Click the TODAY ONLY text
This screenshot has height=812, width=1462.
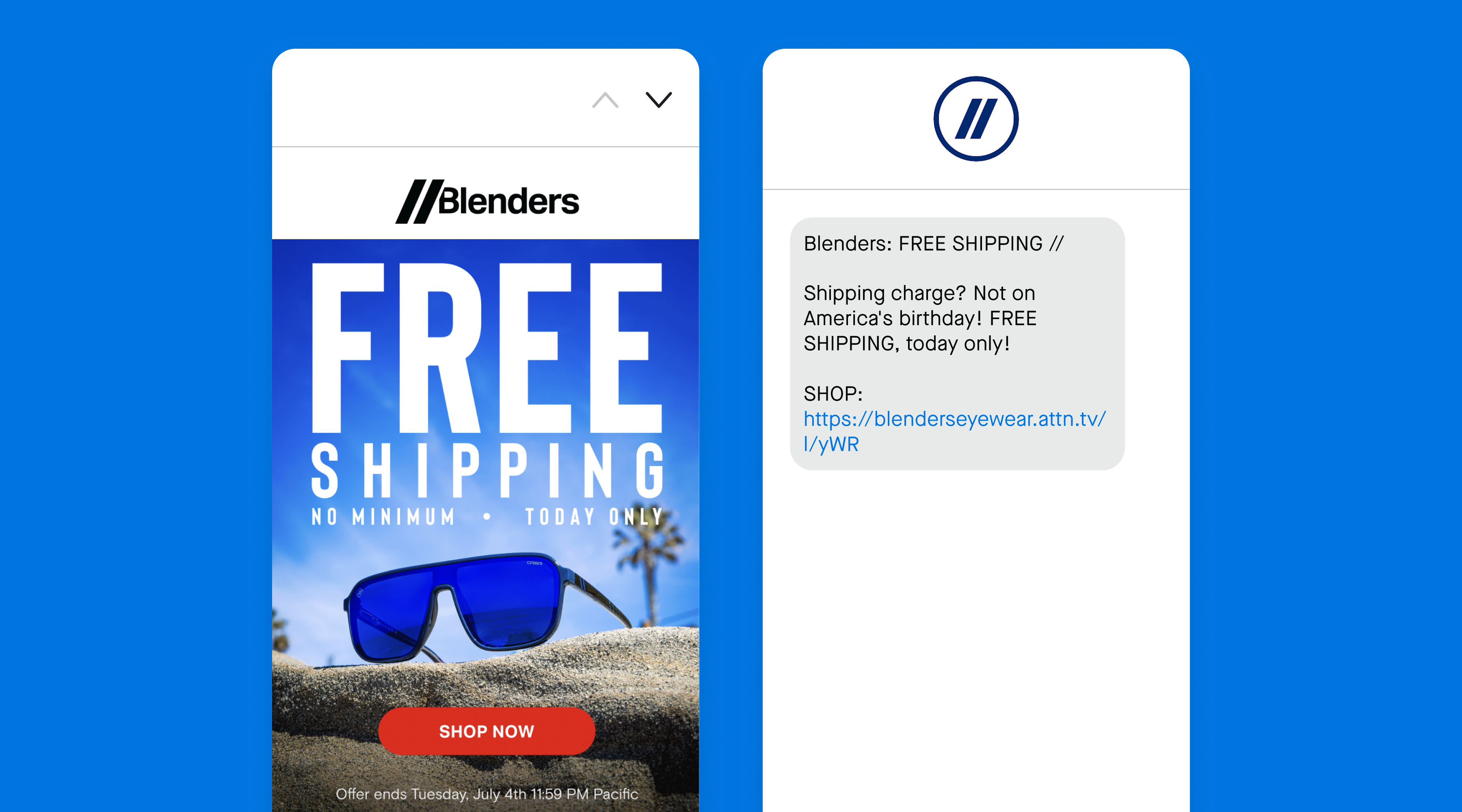point(594,516)
